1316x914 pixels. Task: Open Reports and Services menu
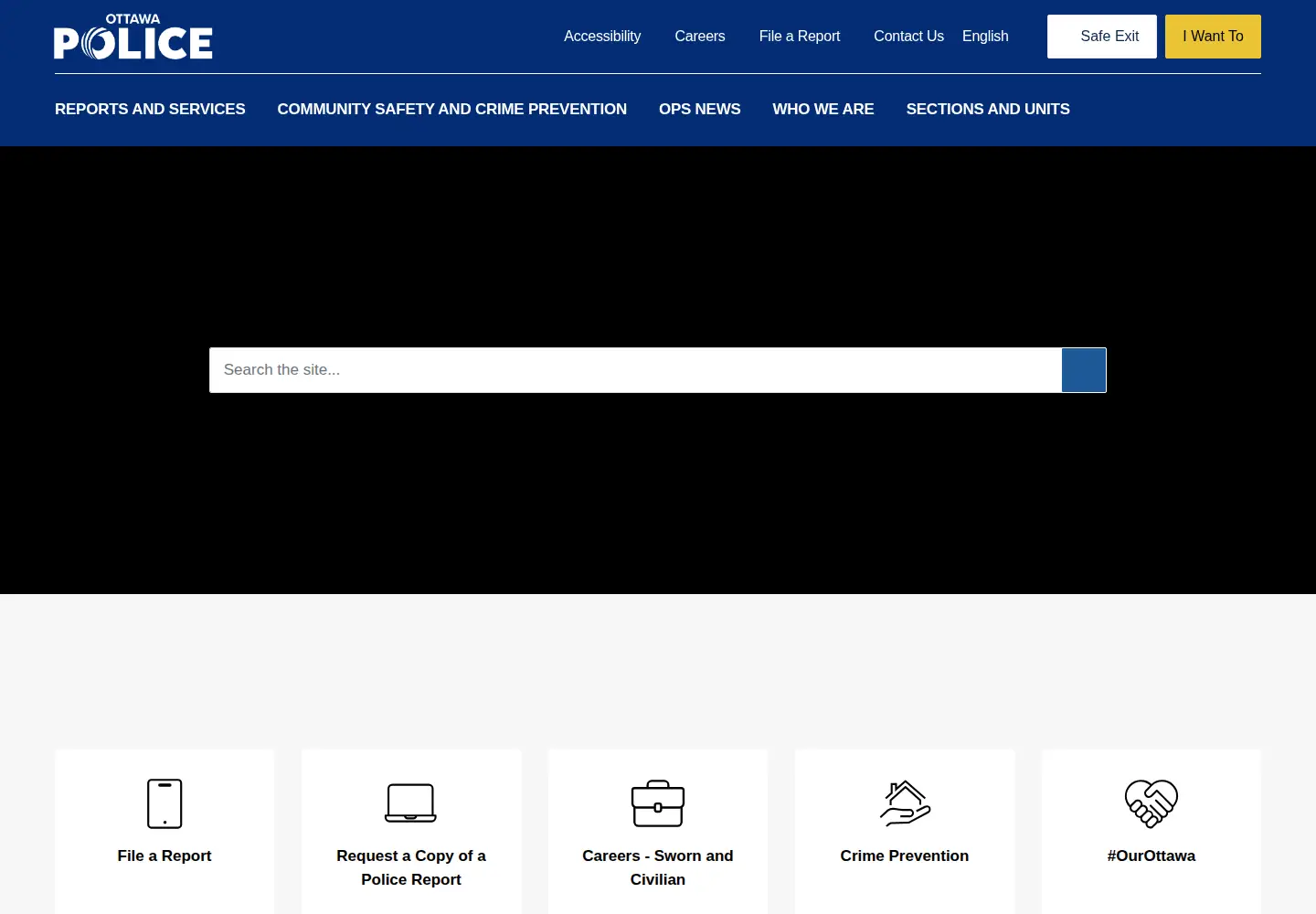tap(150, 109)
